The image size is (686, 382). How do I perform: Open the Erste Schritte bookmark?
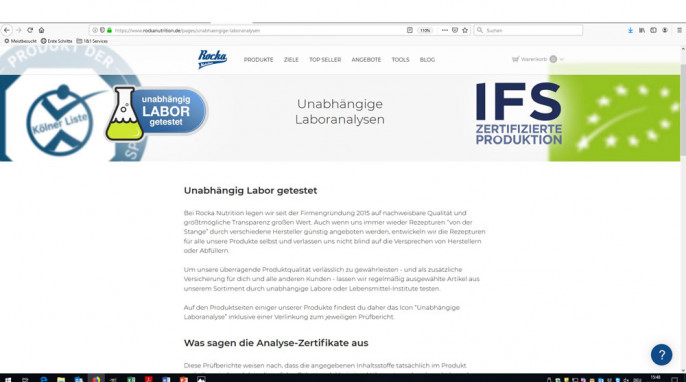[x=56, y=41]
